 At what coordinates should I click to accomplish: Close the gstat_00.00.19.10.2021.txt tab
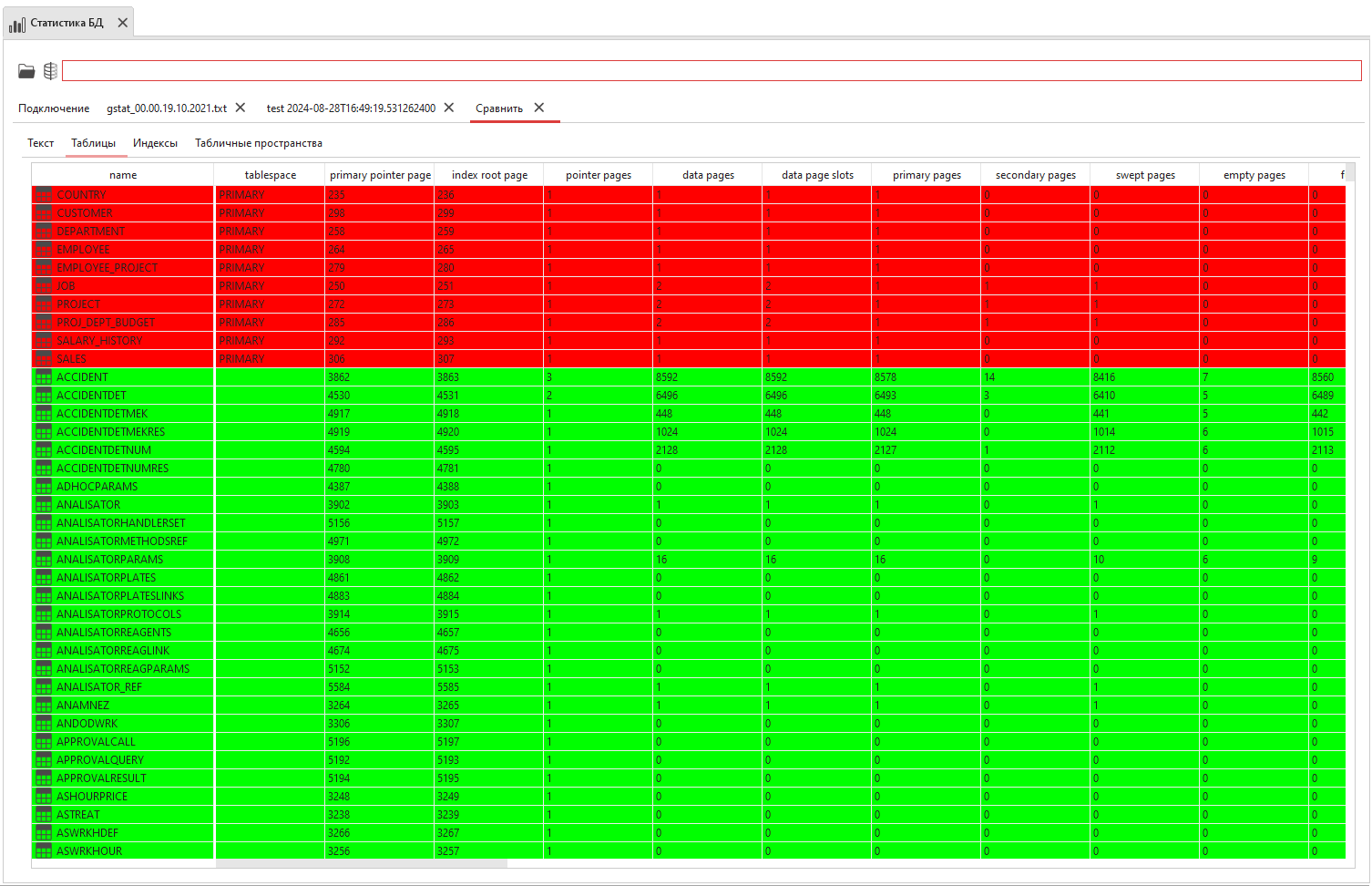(240, 107)
